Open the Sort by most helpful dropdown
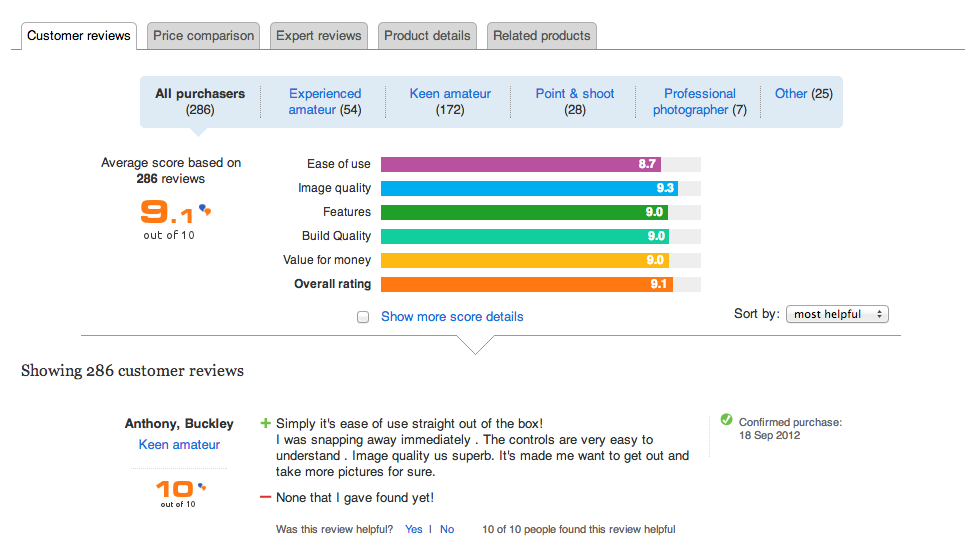 (837, 314)
